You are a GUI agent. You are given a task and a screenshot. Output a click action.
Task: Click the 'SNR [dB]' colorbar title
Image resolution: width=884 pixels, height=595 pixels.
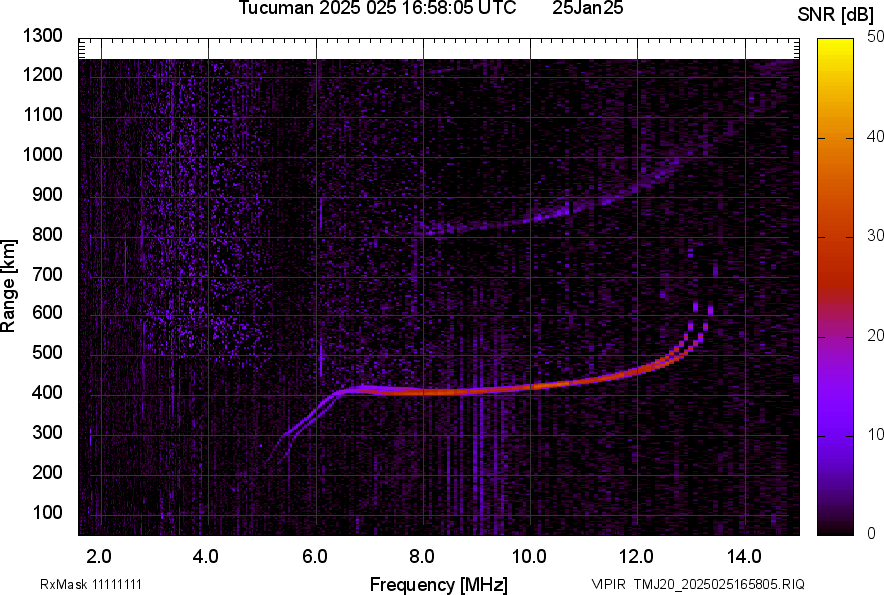836,15
